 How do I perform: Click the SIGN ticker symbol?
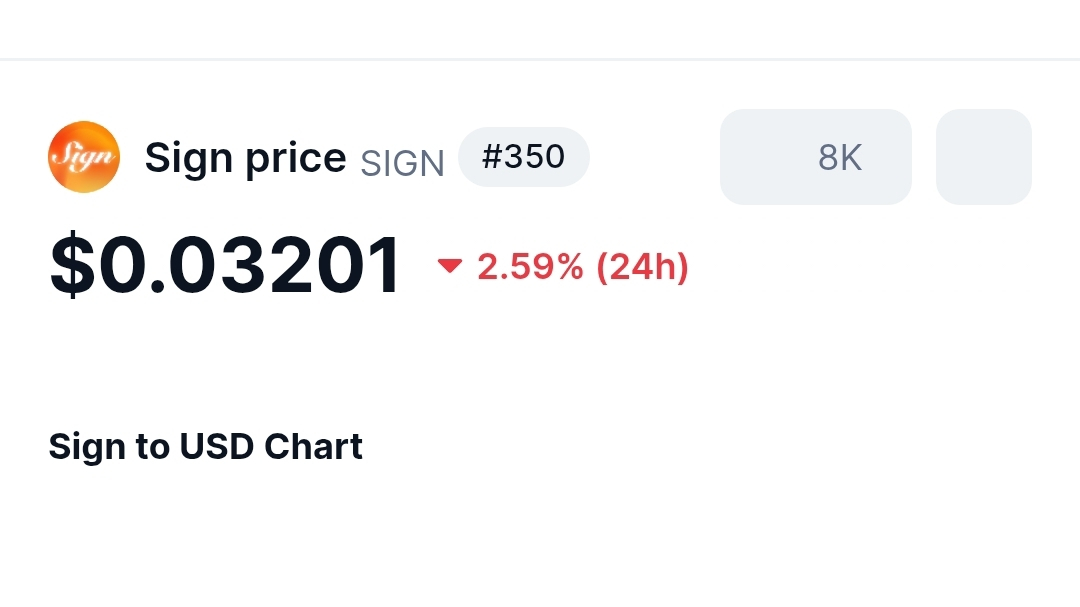tap(402, 163)
